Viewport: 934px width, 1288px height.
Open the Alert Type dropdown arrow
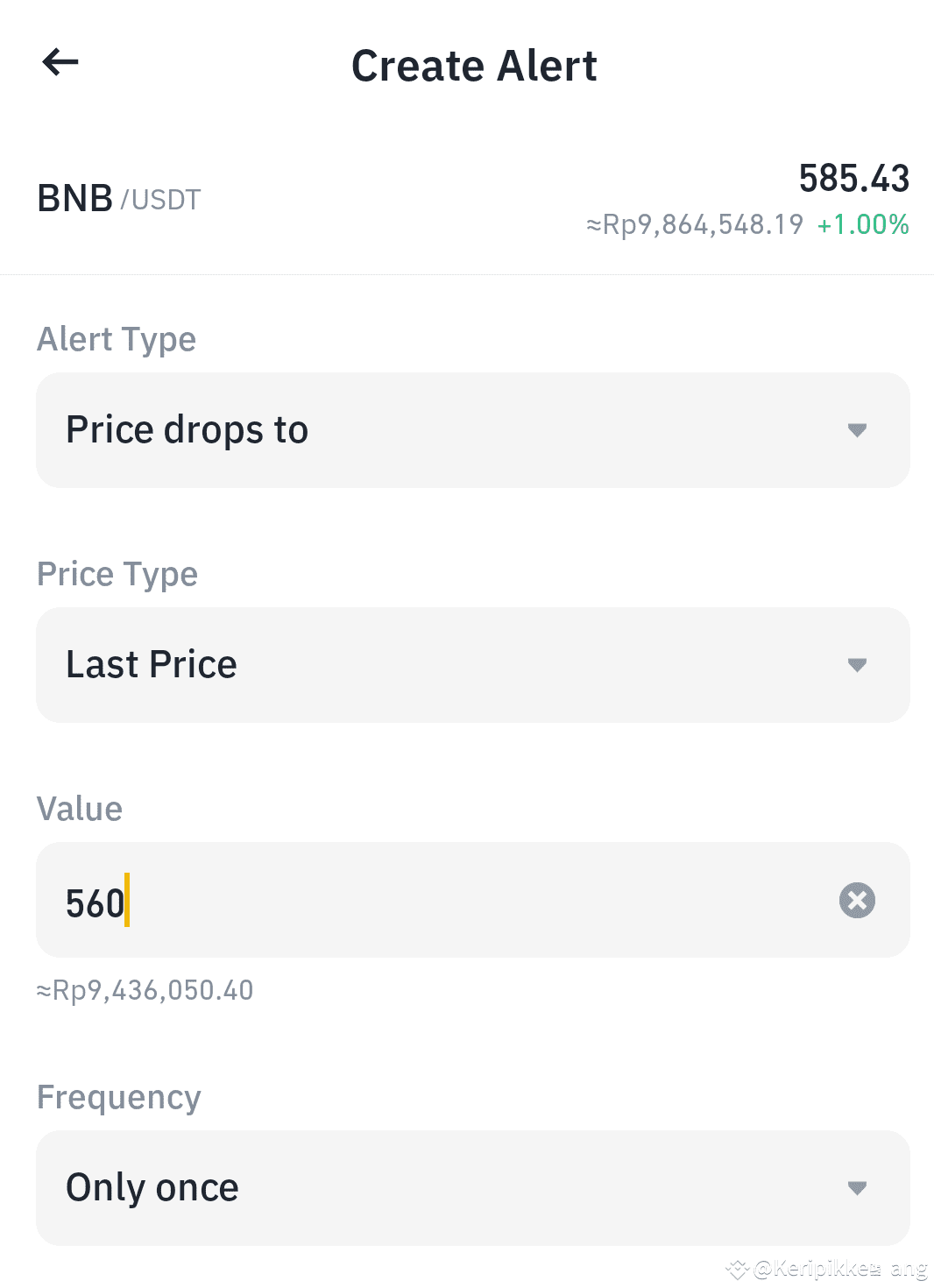coord(857,430)
